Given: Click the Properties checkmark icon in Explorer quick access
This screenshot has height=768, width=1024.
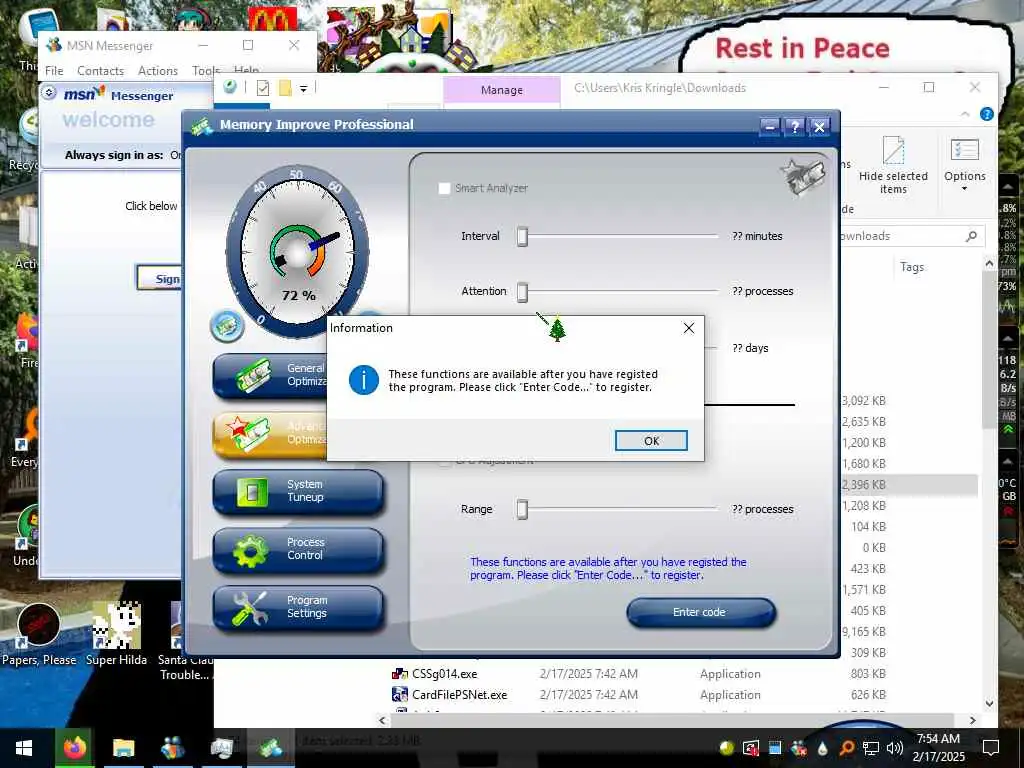Looking at the screenshot, I should click(263, 88).
